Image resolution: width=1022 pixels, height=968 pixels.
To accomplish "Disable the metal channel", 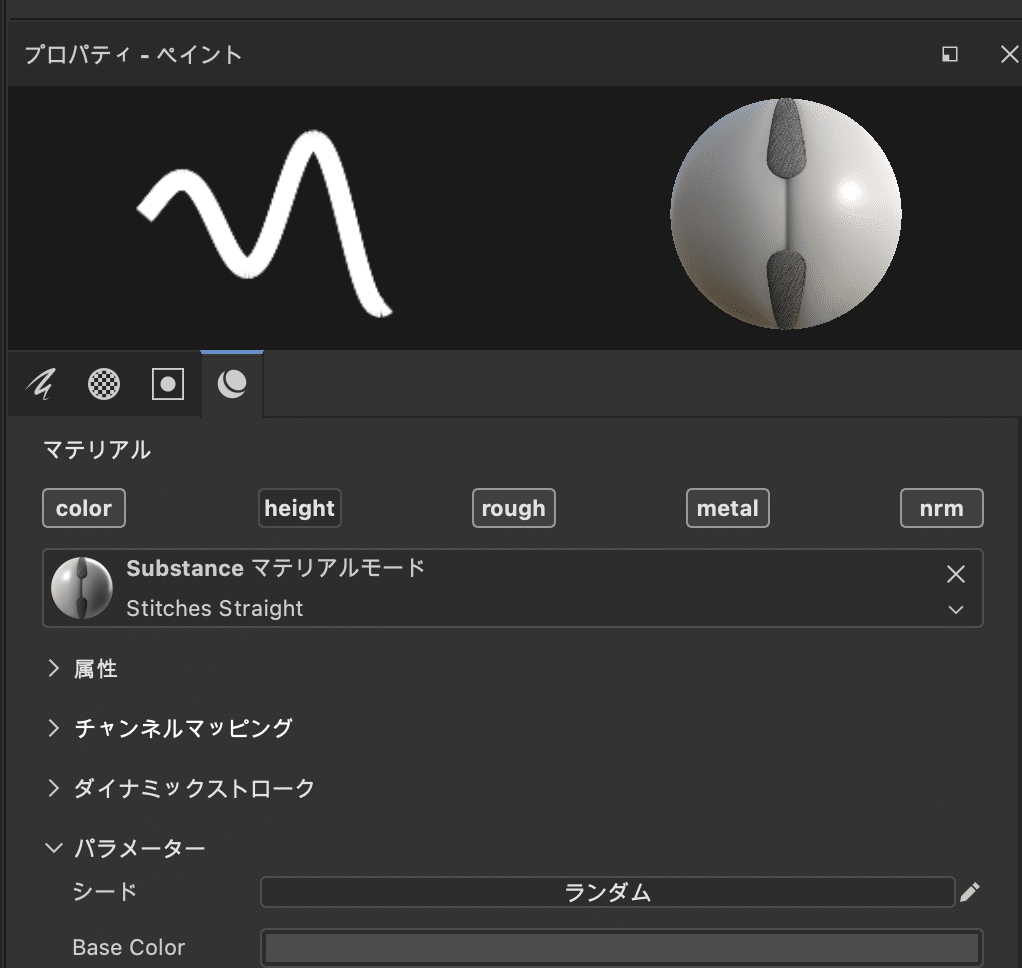I will (x=727, y=508).
